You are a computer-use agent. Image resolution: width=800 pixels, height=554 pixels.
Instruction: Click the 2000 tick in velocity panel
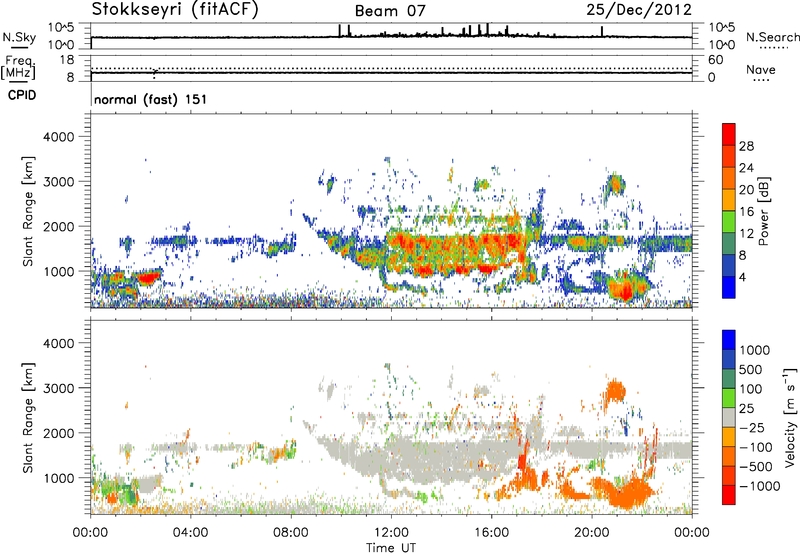(59, 433)
